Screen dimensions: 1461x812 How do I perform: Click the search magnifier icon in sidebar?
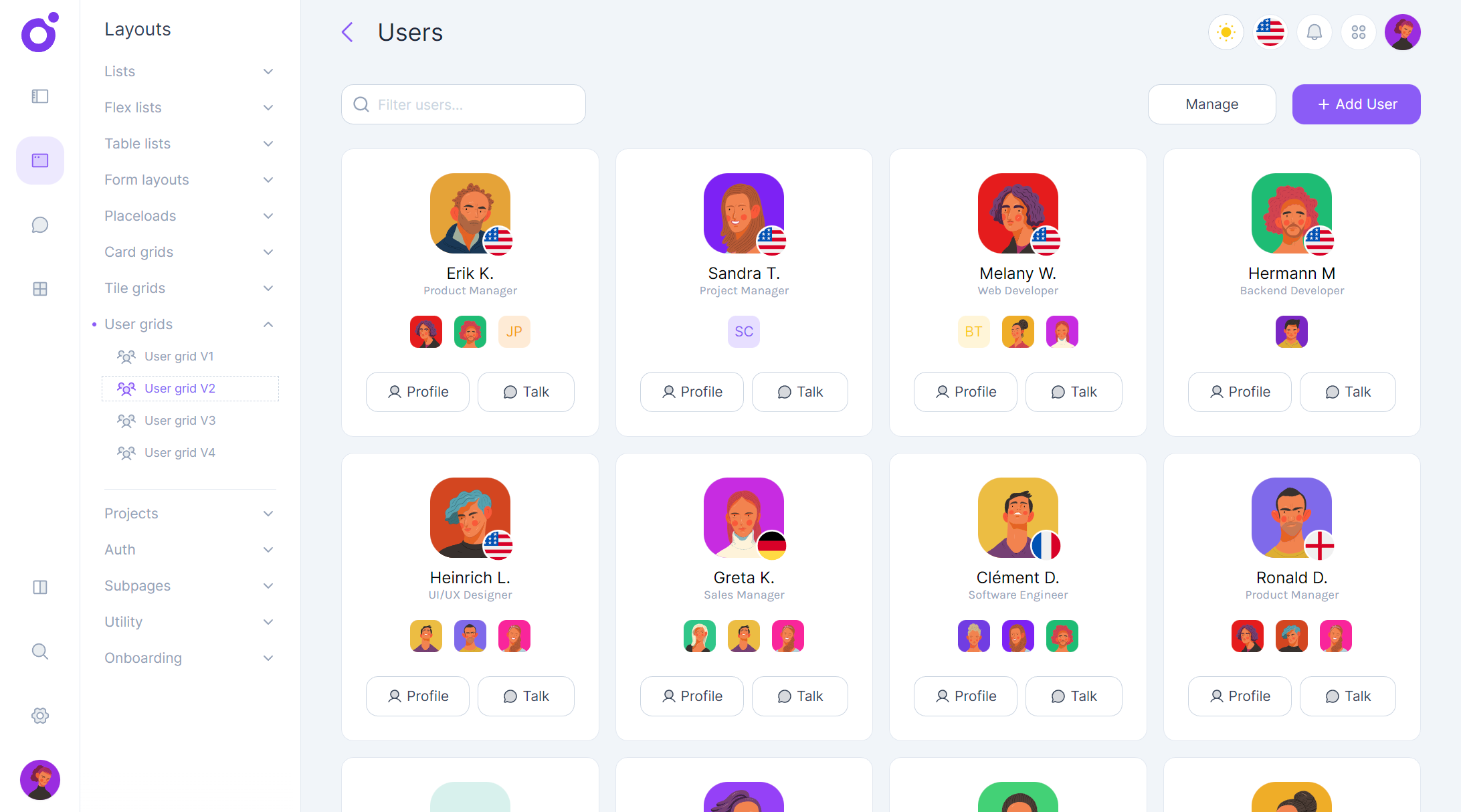click(40, 651)
